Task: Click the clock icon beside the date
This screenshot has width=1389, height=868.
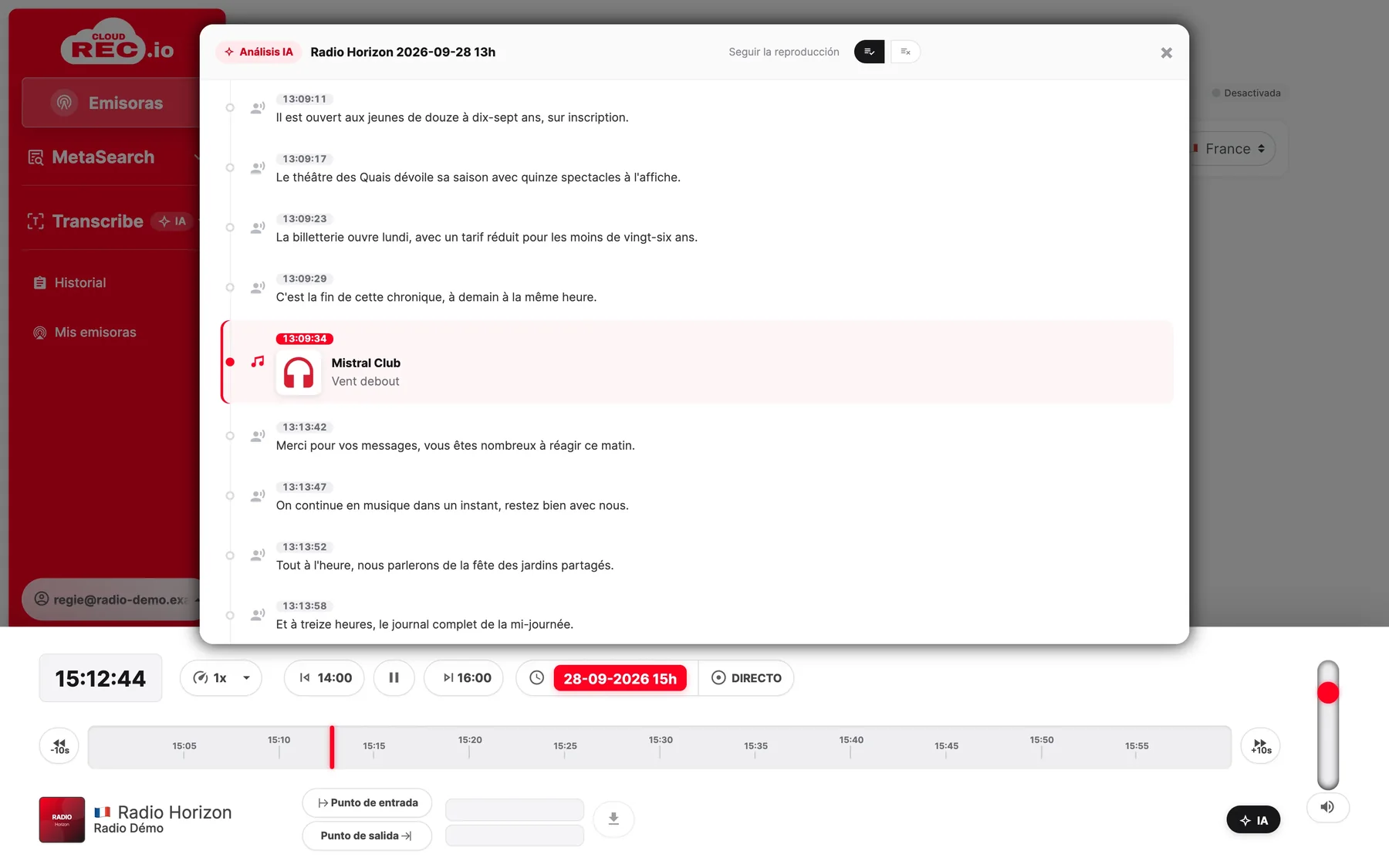Action: pyautogui.click(x=536, y=678)
